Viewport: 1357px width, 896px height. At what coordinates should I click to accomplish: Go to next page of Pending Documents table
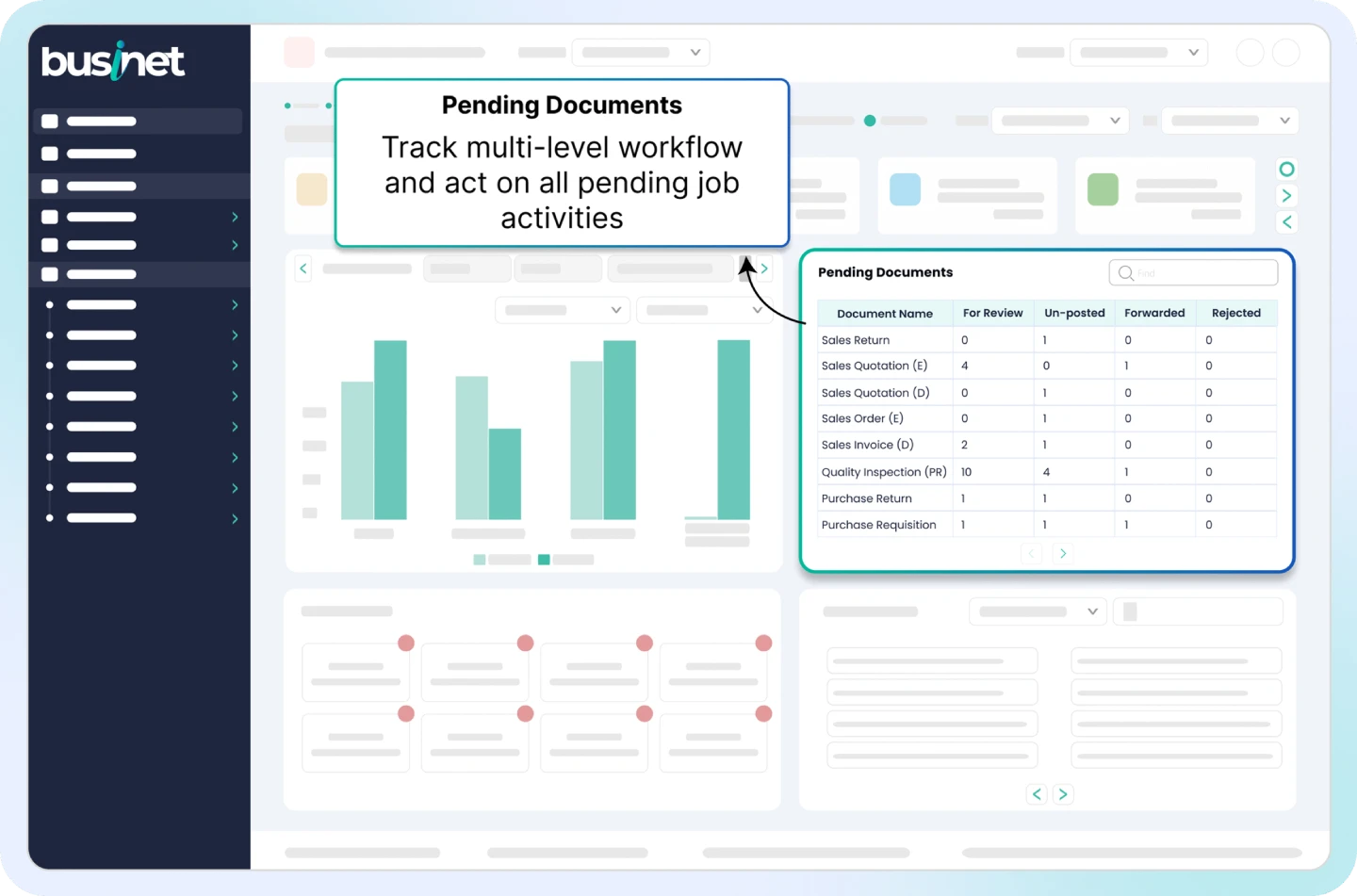[x=1063, y=553]
